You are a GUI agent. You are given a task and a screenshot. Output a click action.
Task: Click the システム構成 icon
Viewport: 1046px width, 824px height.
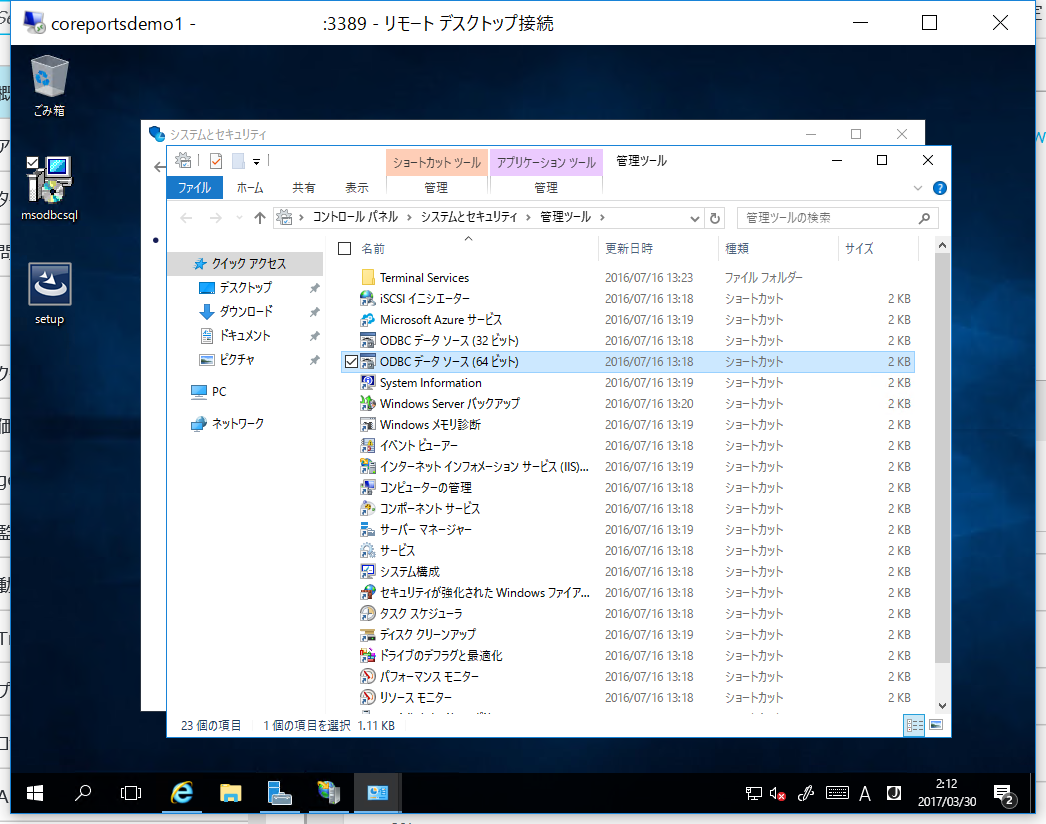coord(368,571)
